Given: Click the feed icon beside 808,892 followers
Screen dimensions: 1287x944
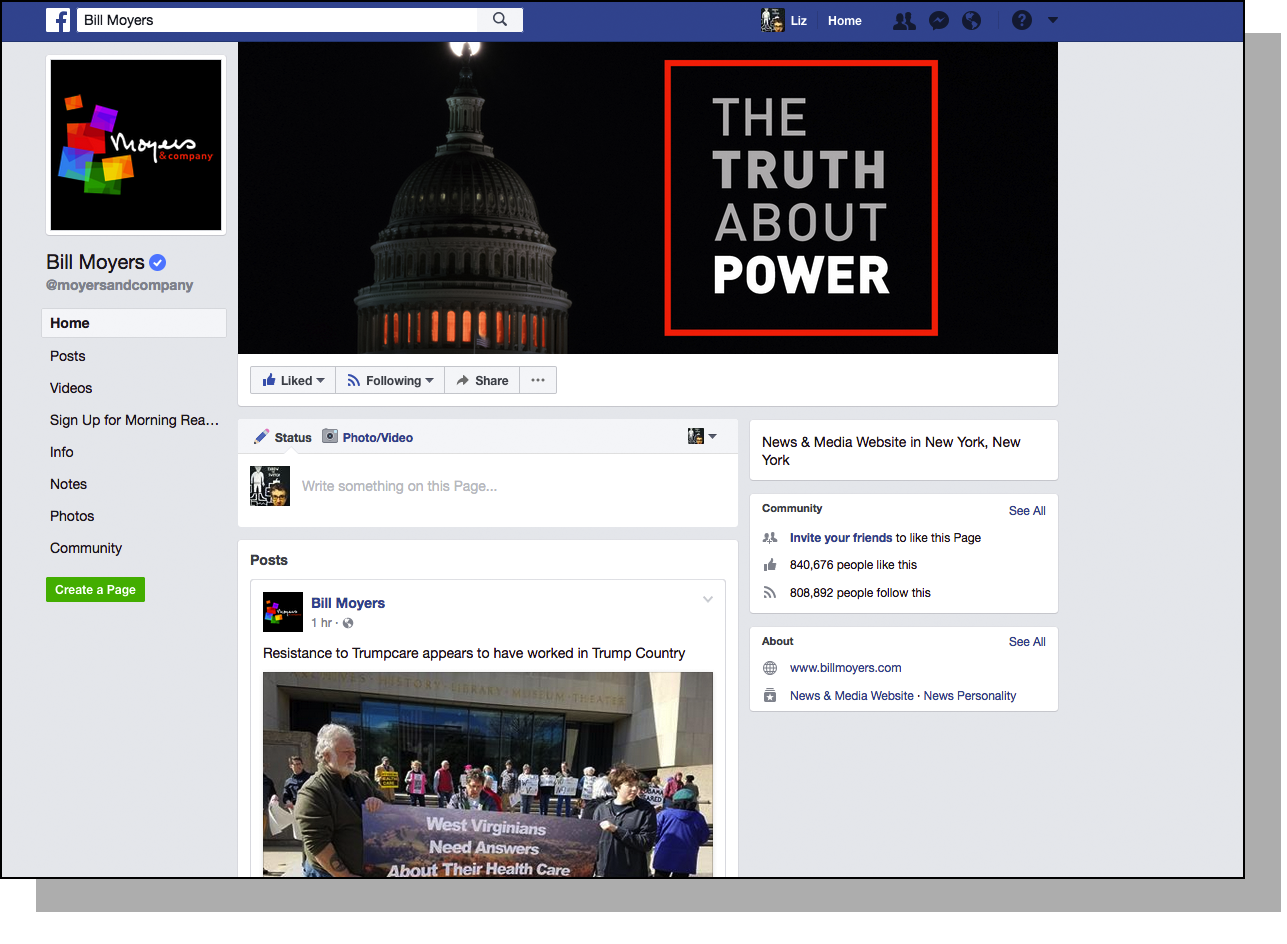Looking at the screenshot, I should coord(769,593).
